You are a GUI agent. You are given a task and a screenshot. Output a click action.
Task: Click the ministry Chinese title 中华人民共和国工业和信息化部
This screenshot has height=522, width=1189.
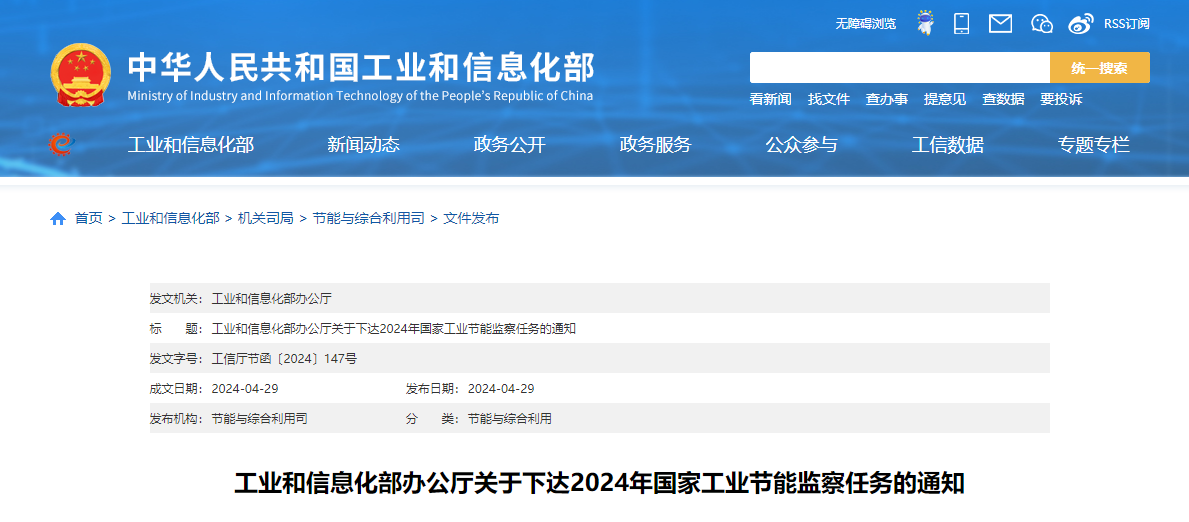point(361,68)
